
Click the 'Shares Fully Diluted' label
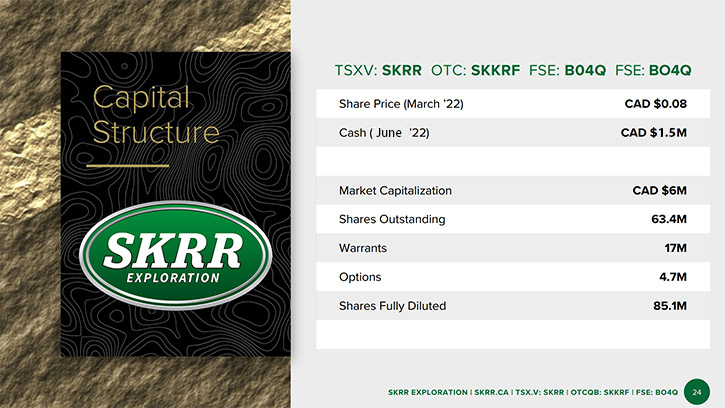[393, 306]
